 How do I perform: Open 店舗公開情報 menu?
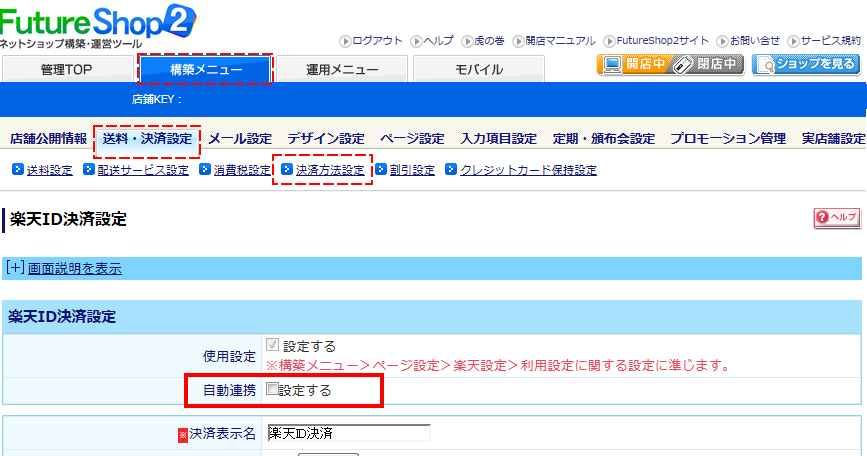pyautogui.click(x=49, y=139)
